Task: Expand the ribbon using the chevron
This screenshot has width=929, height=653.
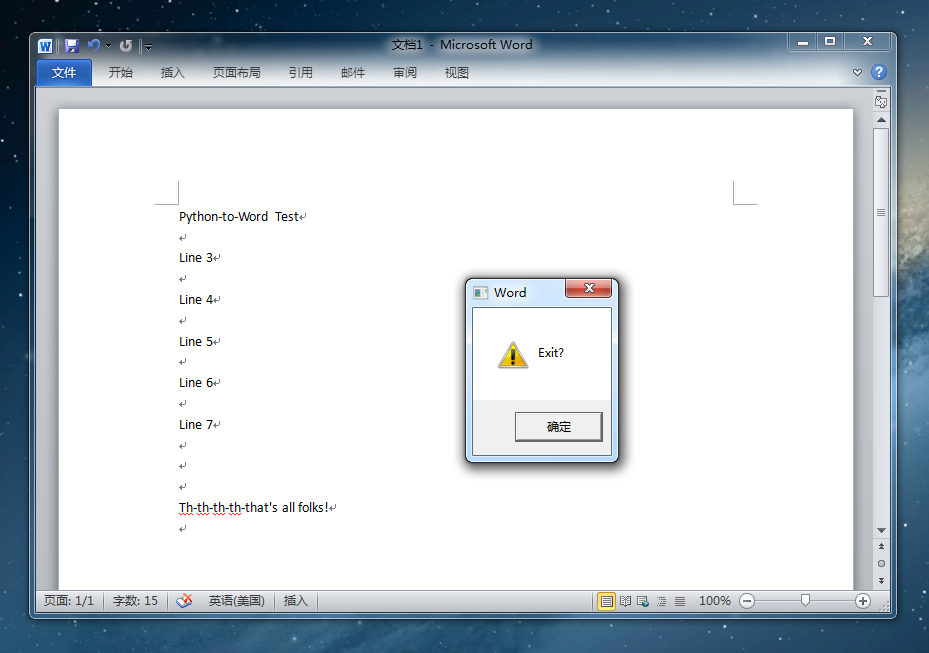Action: pyautogui.click(x=857, y=72)
